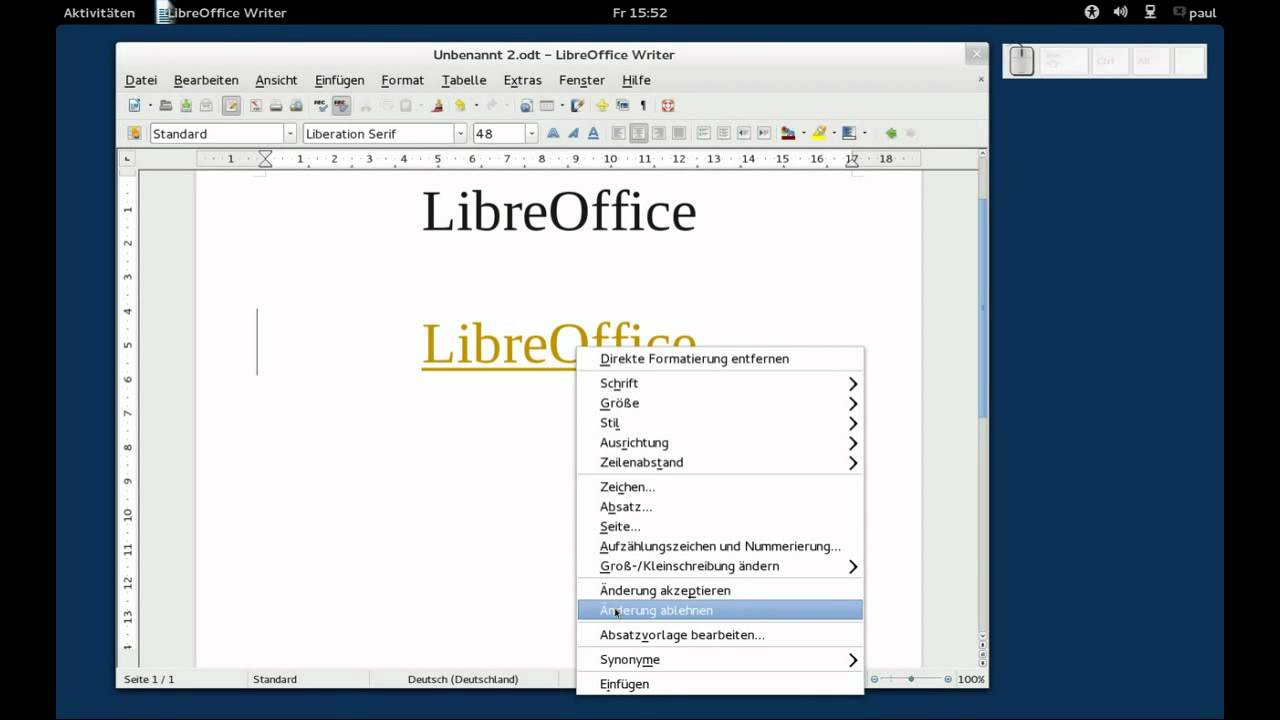The height and width of the screenshot is (720, 1280).
Task: Click the Numbering list icon
Action: coord(703,133)
